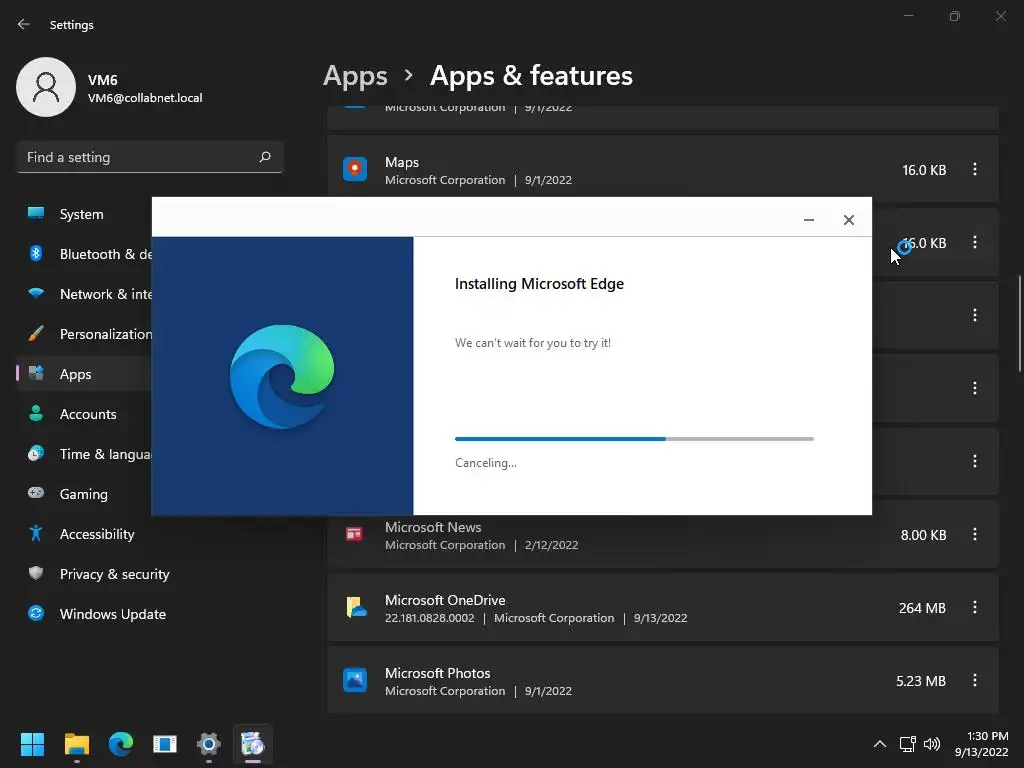
Task: Click the Microsoft Photos app icon
Action: (355, 680)
